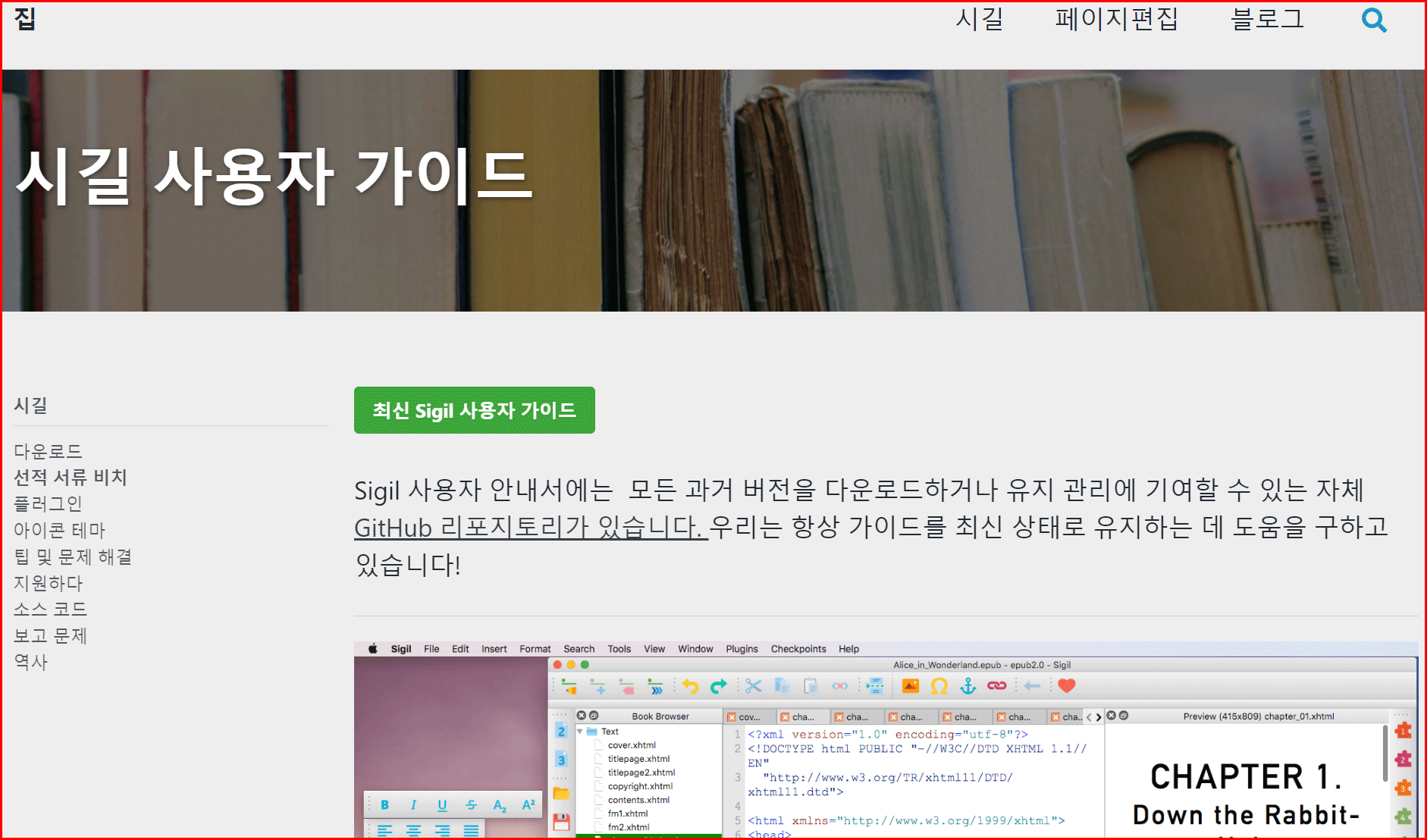Screen dimensions: 1427x840
Task: Open the 아이콘 테마 sidebar link
Action: point(59,530)
